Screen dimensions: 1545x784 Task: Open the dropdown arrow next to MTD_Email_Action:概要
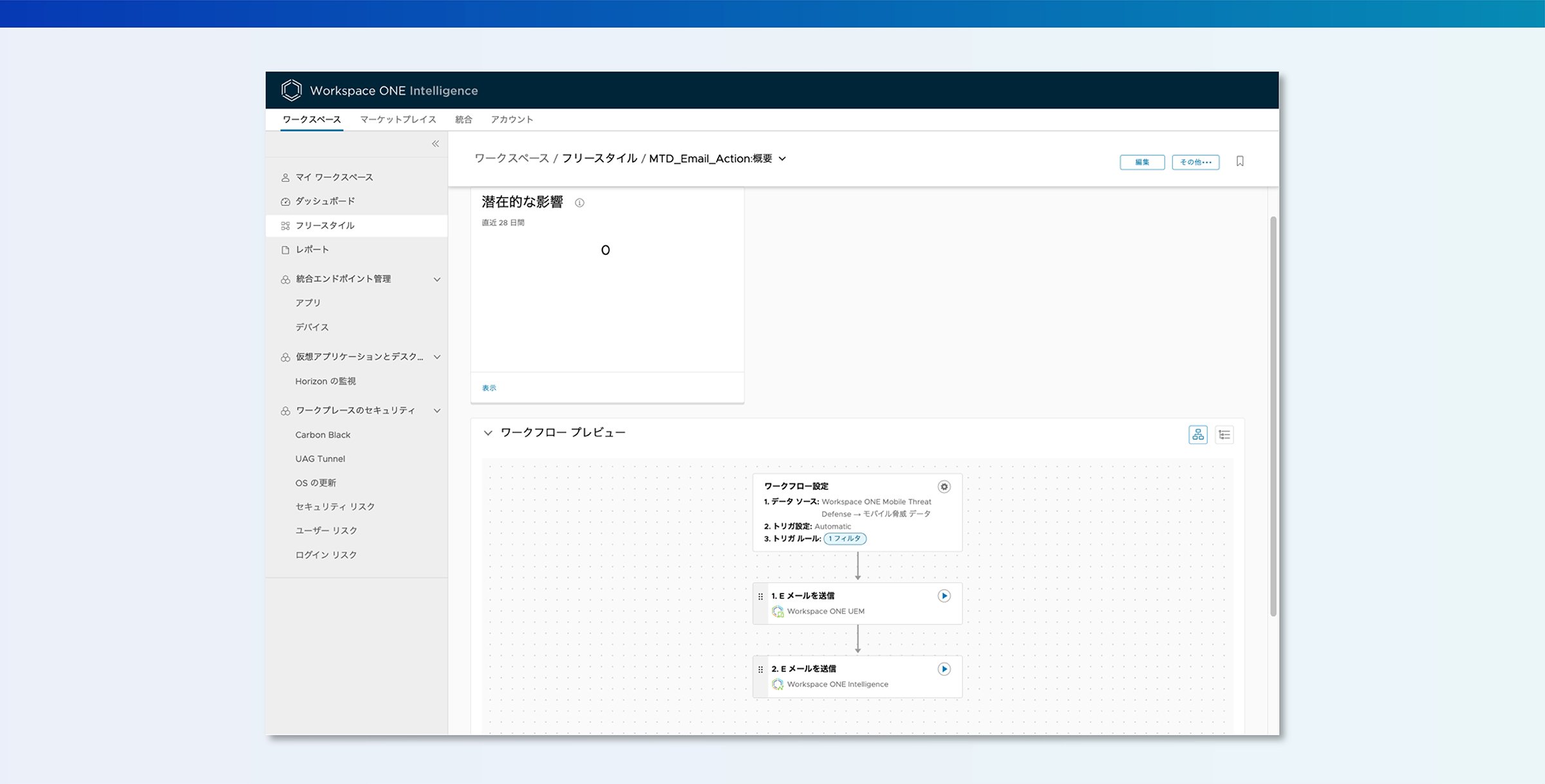pyautogui.click(x=782, y=159)
